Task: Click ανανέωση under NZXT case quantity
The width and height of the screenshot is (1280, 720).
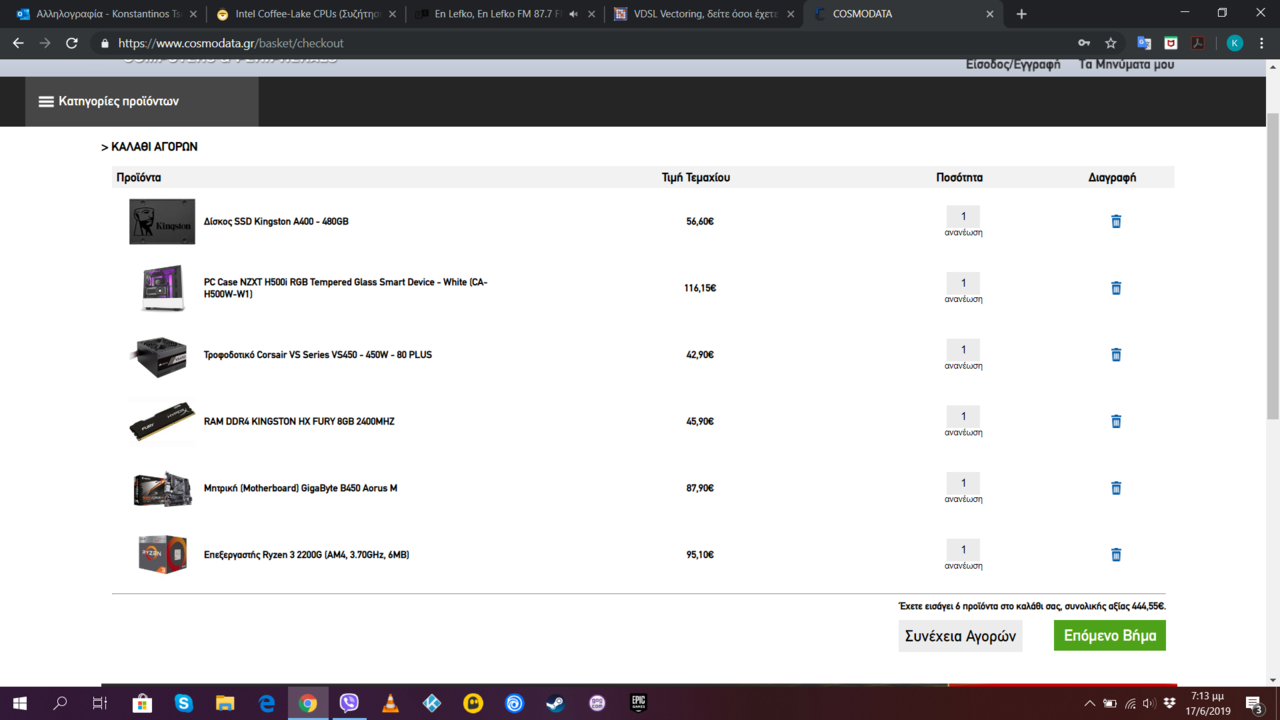Action: pyautogui.click(x=963, y=299)
